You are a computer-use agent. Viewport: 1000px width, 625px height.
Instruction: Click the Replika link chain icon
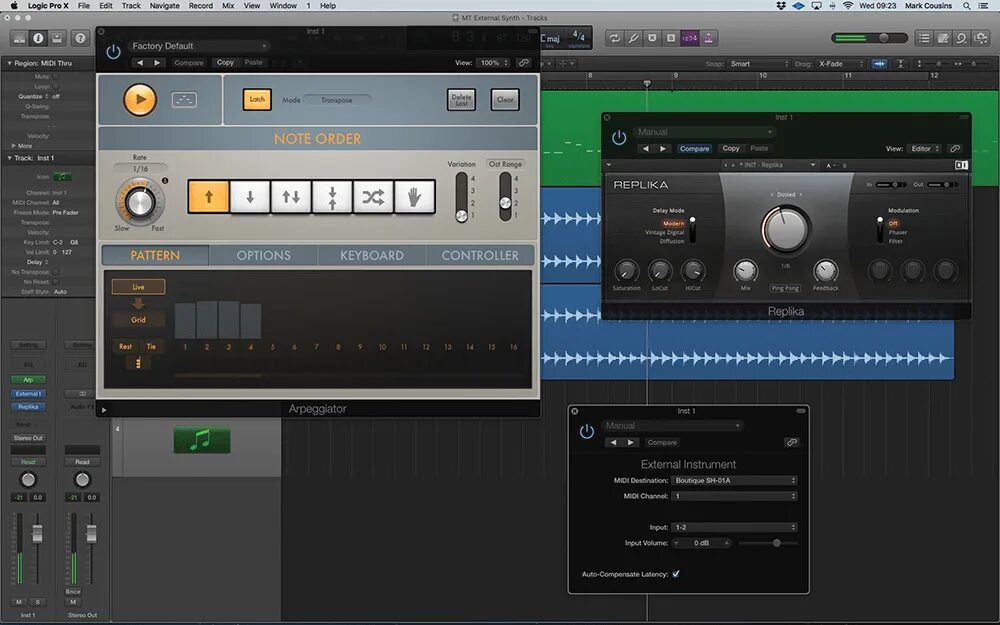[x=955, y=149]
